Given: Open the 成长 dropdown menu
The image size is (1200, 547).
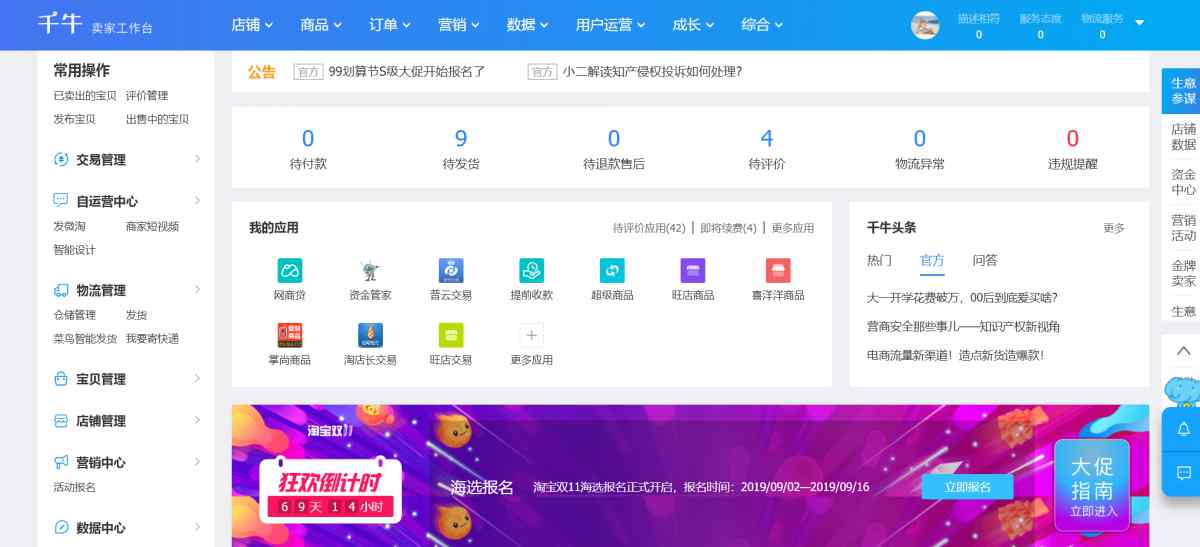Looking at the screenshot, I should click(x=693, y=25).
